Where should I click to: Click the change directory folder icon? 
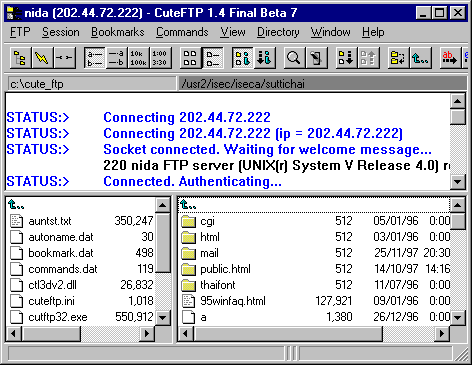398,58
